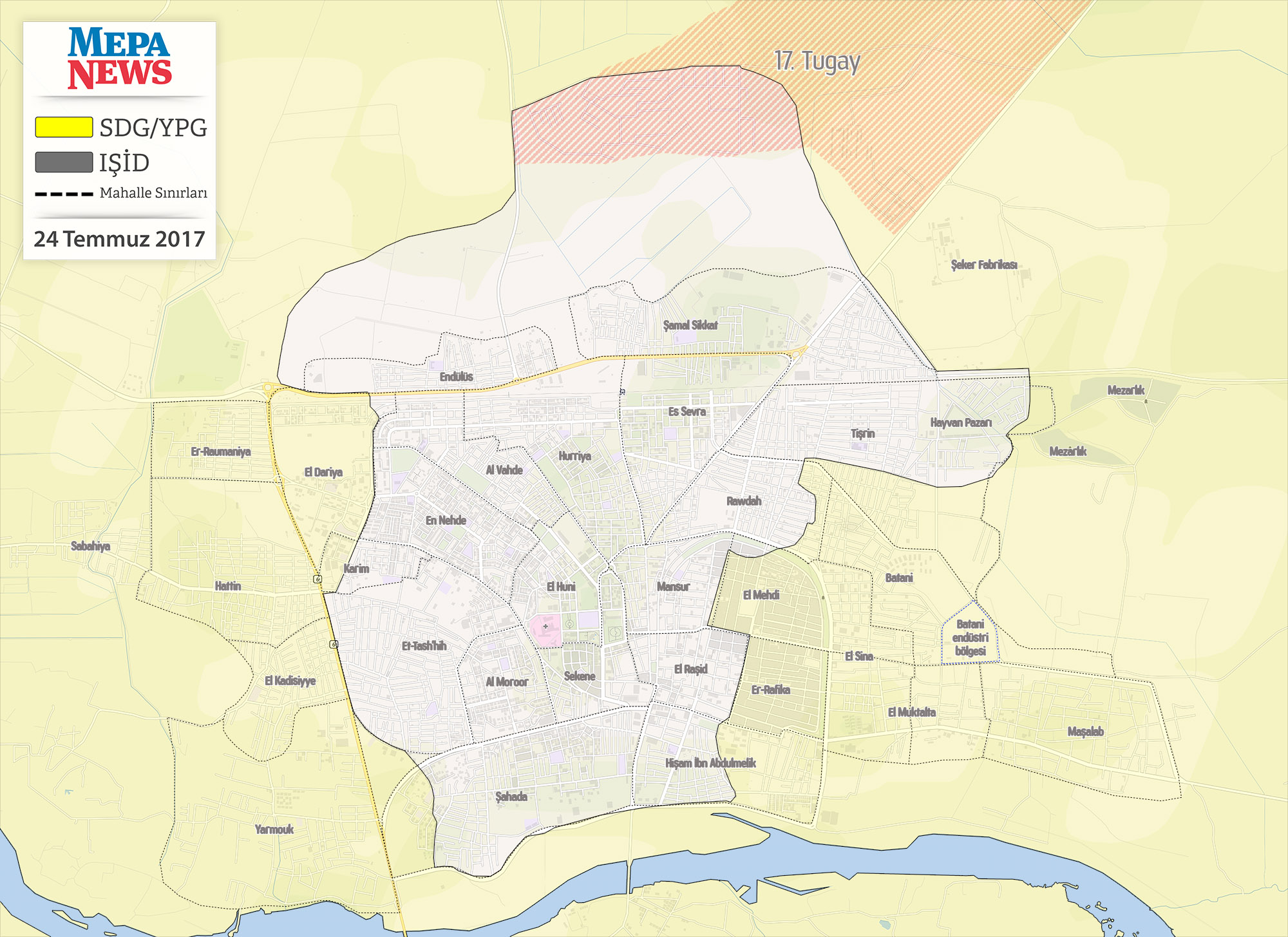Click the Şamal Sikkat district label
Image resolution: width=1288 pixels, height=937 pixels.
(x=690, y=325)
